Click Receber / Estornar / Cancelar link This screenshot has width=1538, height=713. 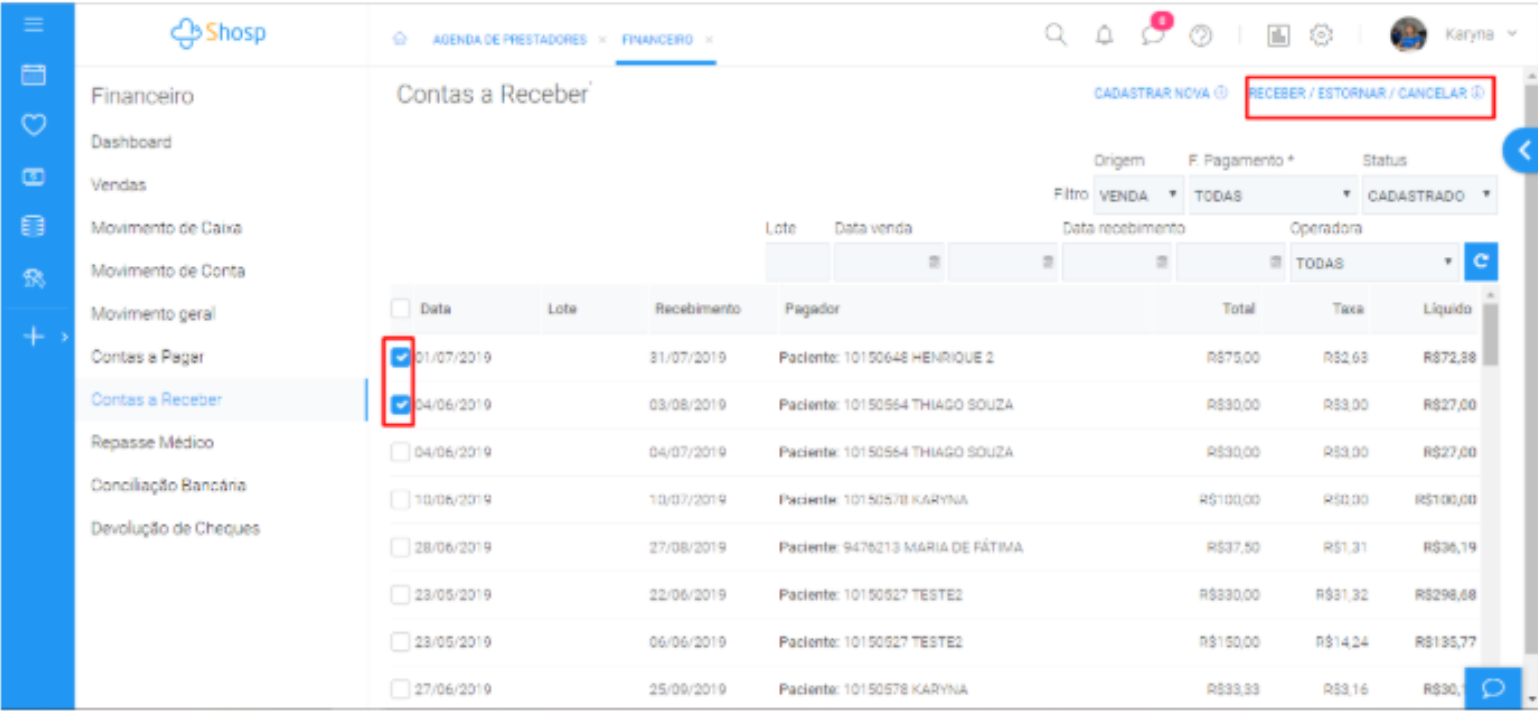tap(1366, 94)
